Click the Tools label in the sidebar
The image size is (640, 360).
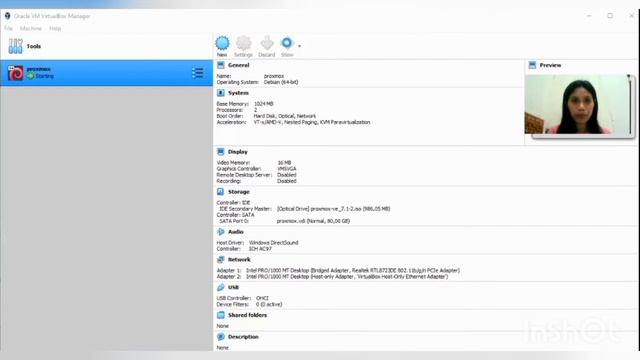[x=34, y=46]
